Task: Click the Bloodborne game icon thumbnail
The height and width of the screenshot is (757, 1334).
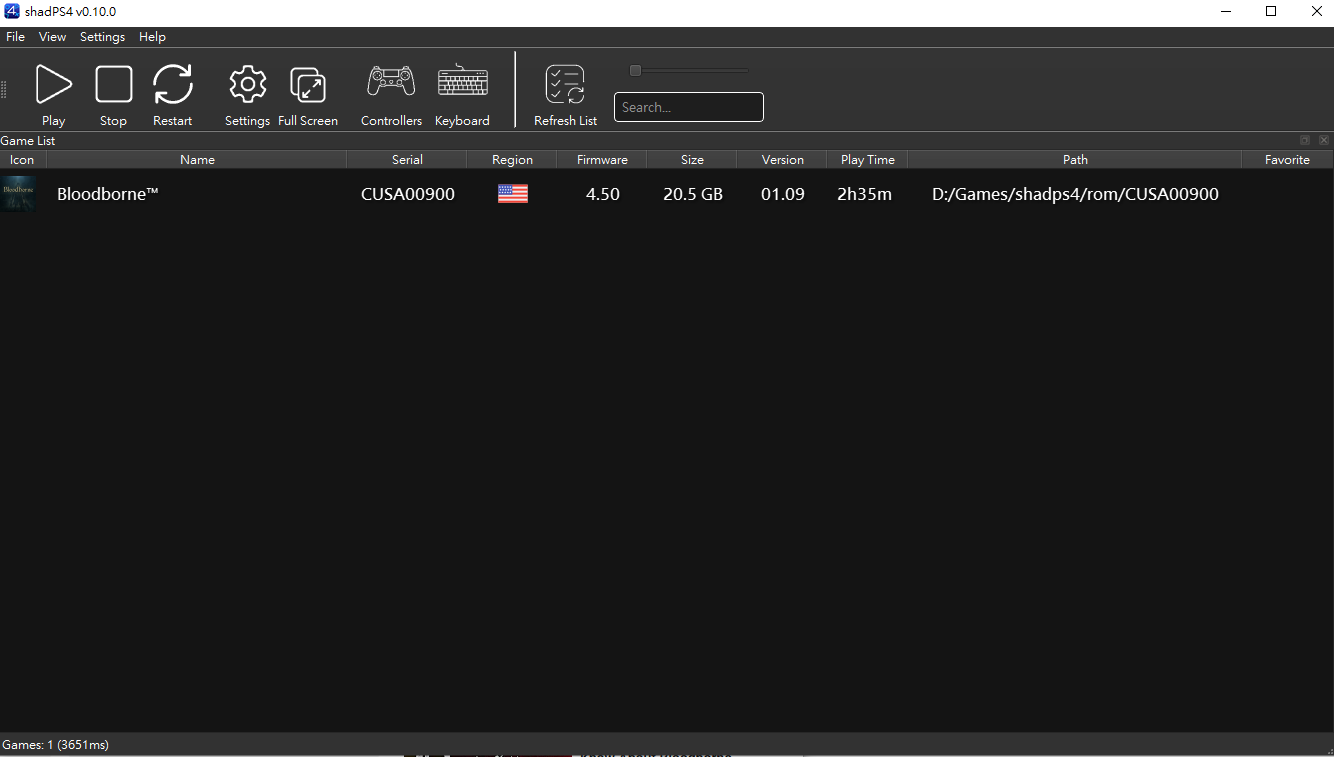Action: (18, 194)
